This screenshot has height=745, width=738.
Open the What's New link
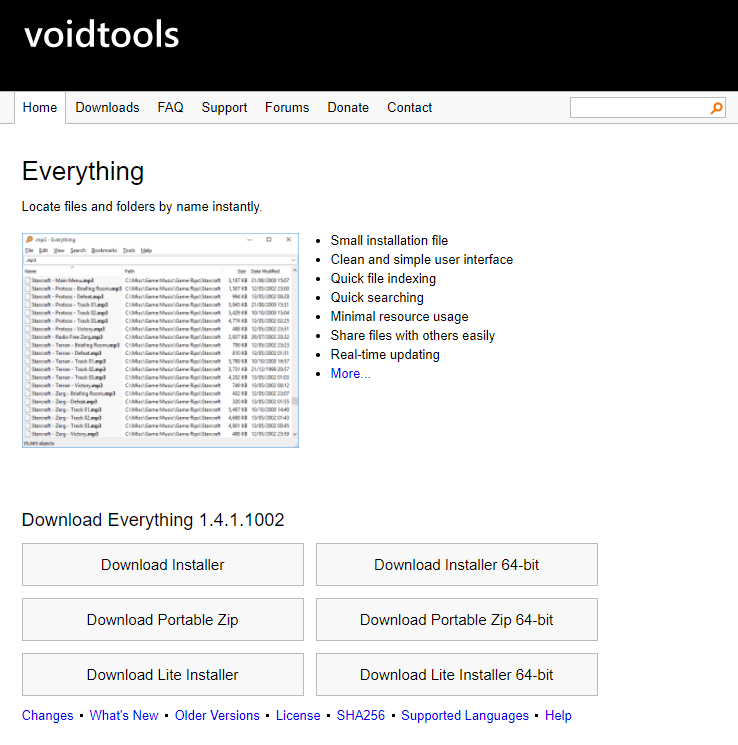coord(124,716)
